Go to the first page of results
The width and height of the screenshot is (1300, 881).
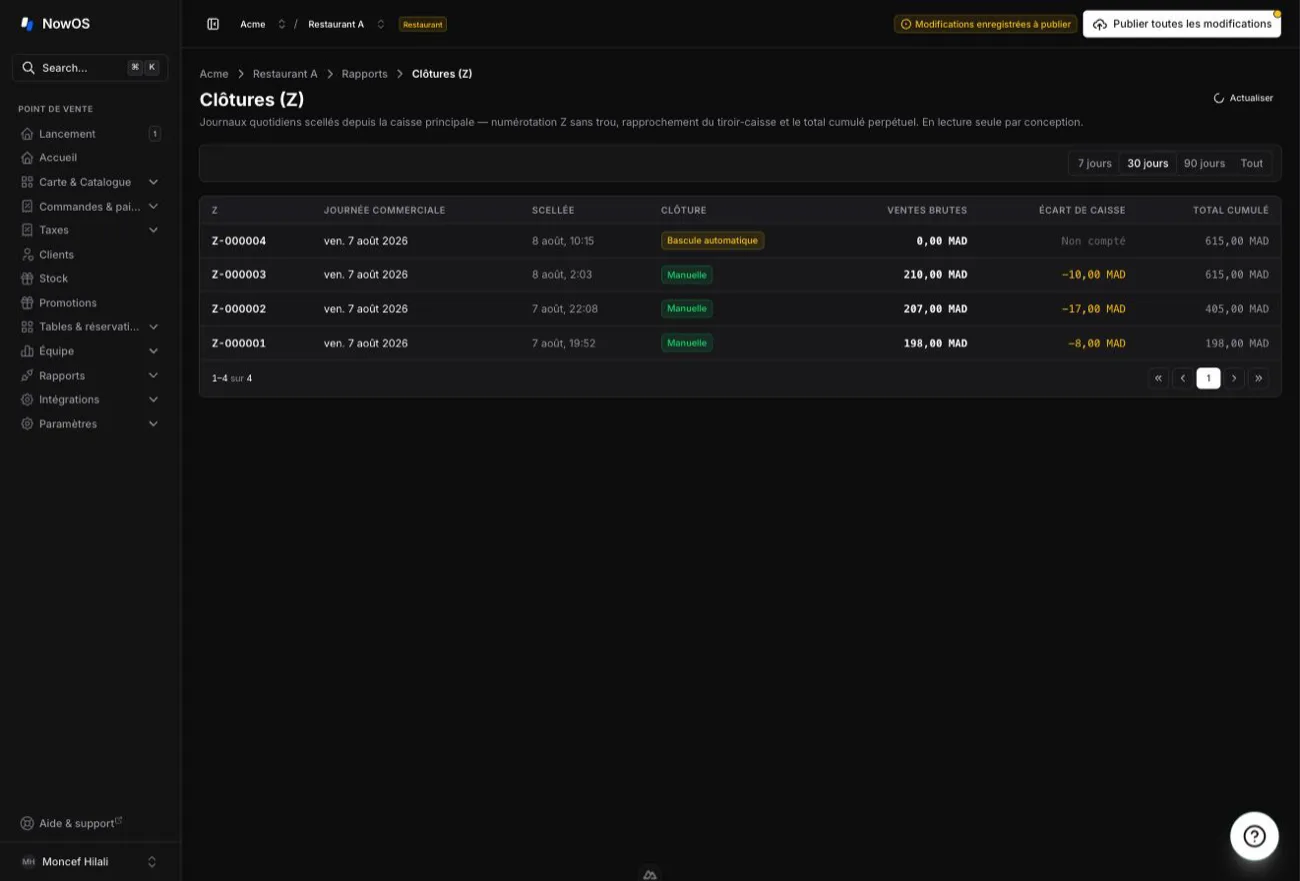1159,378
